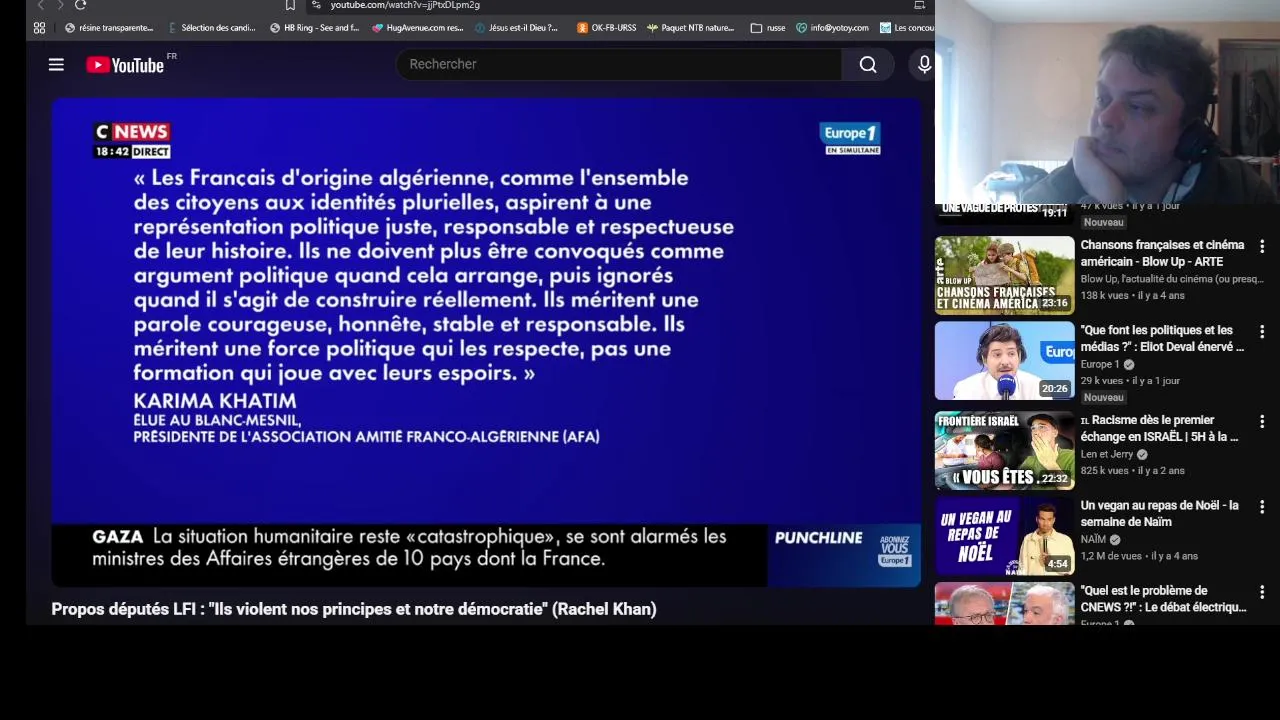Open more options for Eliot Deval video
The height and width of the screenshot is (720, 1280).
[x=1262, y=331]
